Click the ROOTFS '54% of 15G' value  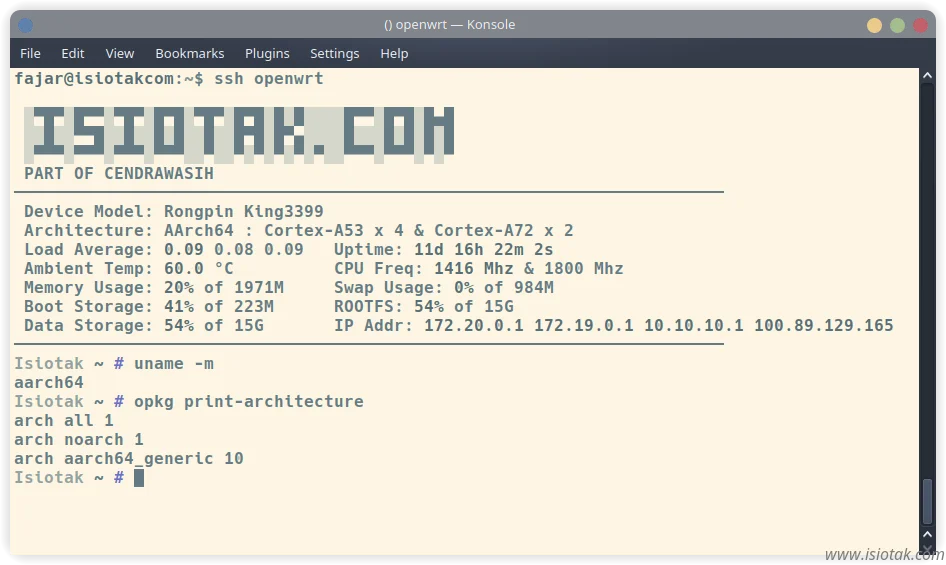click(x=463, y=307)
